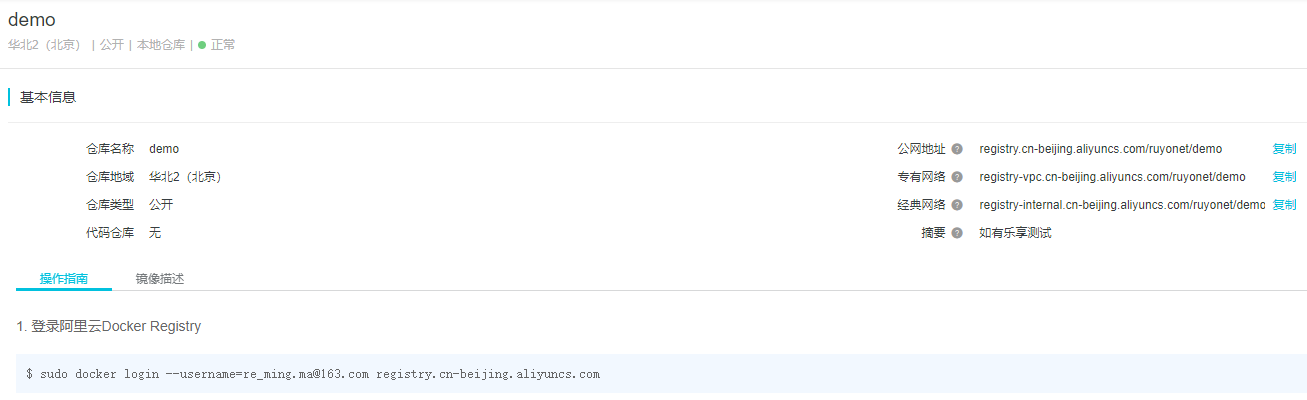Copy the 公网地址 registry address
This screenshot has height=400, width=1307.
click(x=1284, y=149)
